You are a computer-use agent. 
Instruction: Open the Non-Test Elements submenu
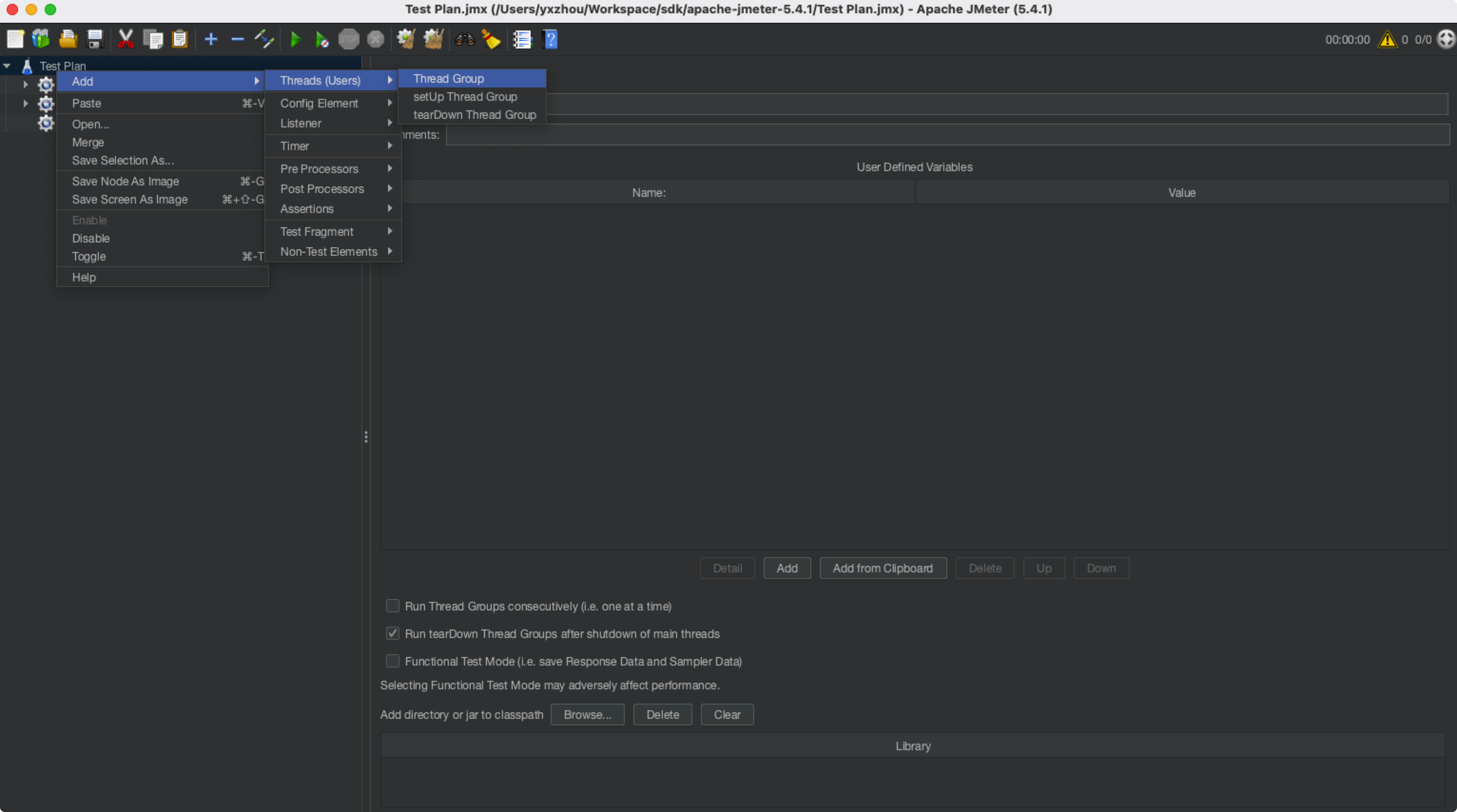pos(333,251)
